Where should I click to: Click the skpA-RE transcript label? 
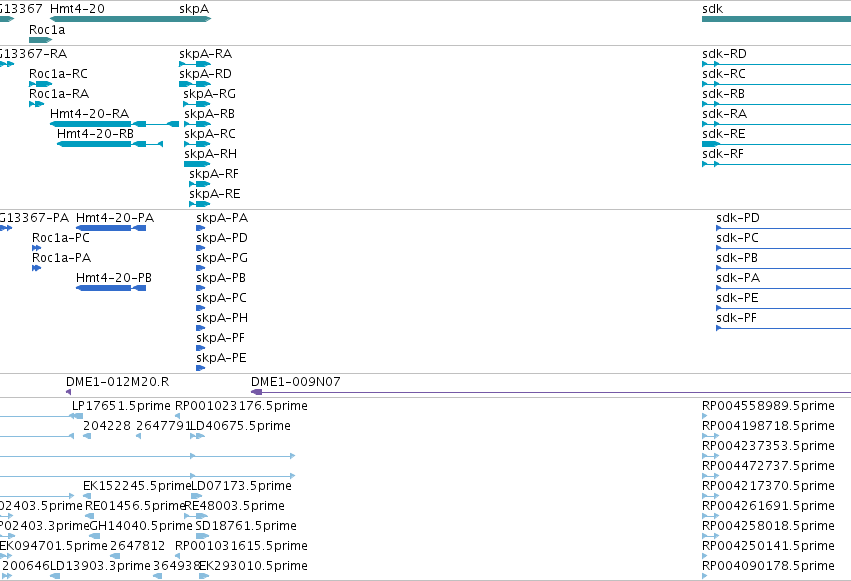click(214, 194)
